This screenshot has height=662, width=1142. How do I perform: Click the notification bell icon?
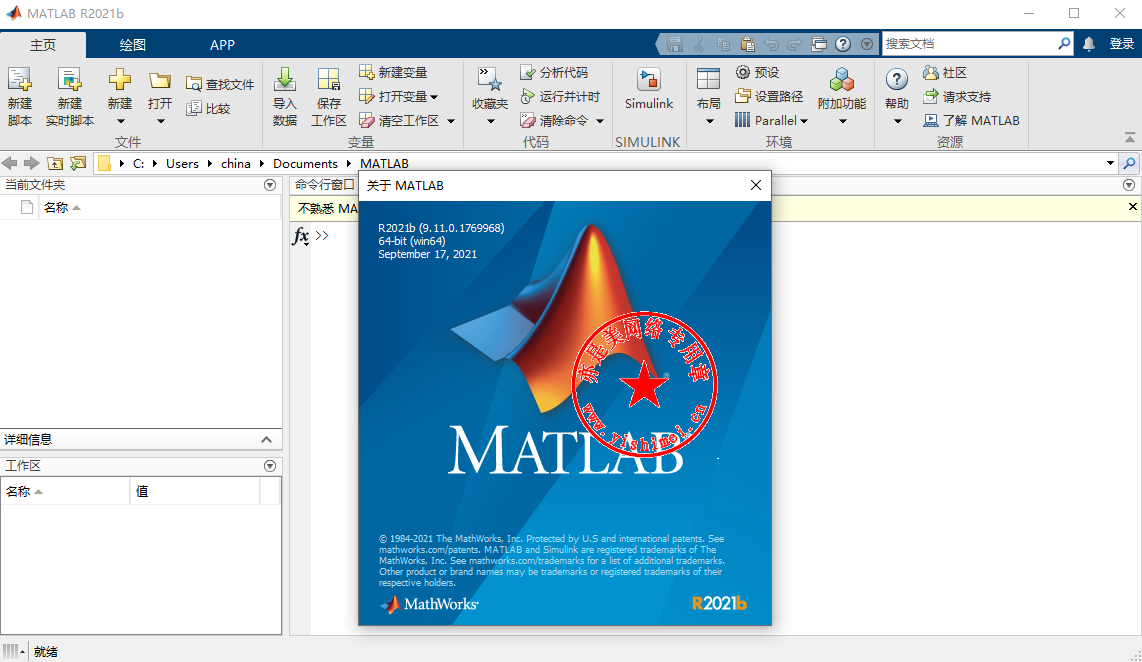click(1089, 44)
